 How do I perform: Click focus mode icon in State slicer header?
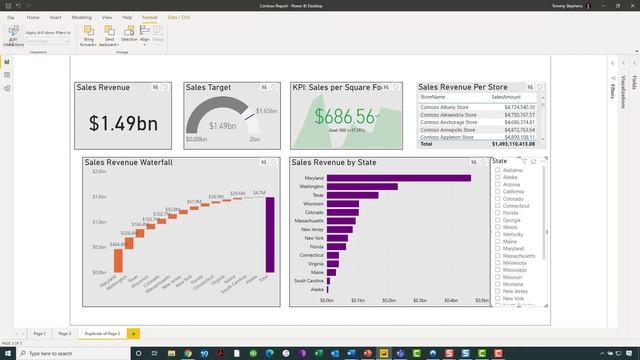tap(533, 162)
